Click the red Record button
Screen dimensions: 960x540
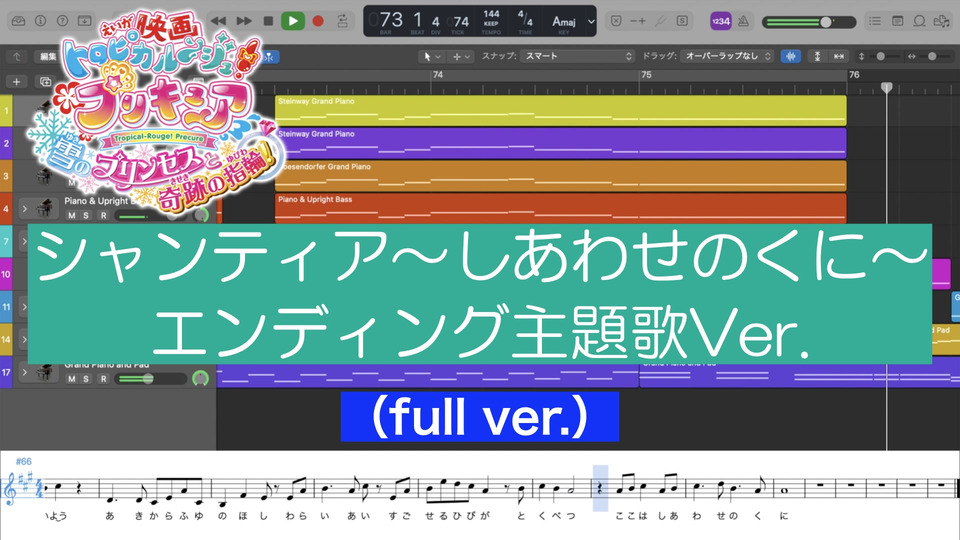point(318,21)
